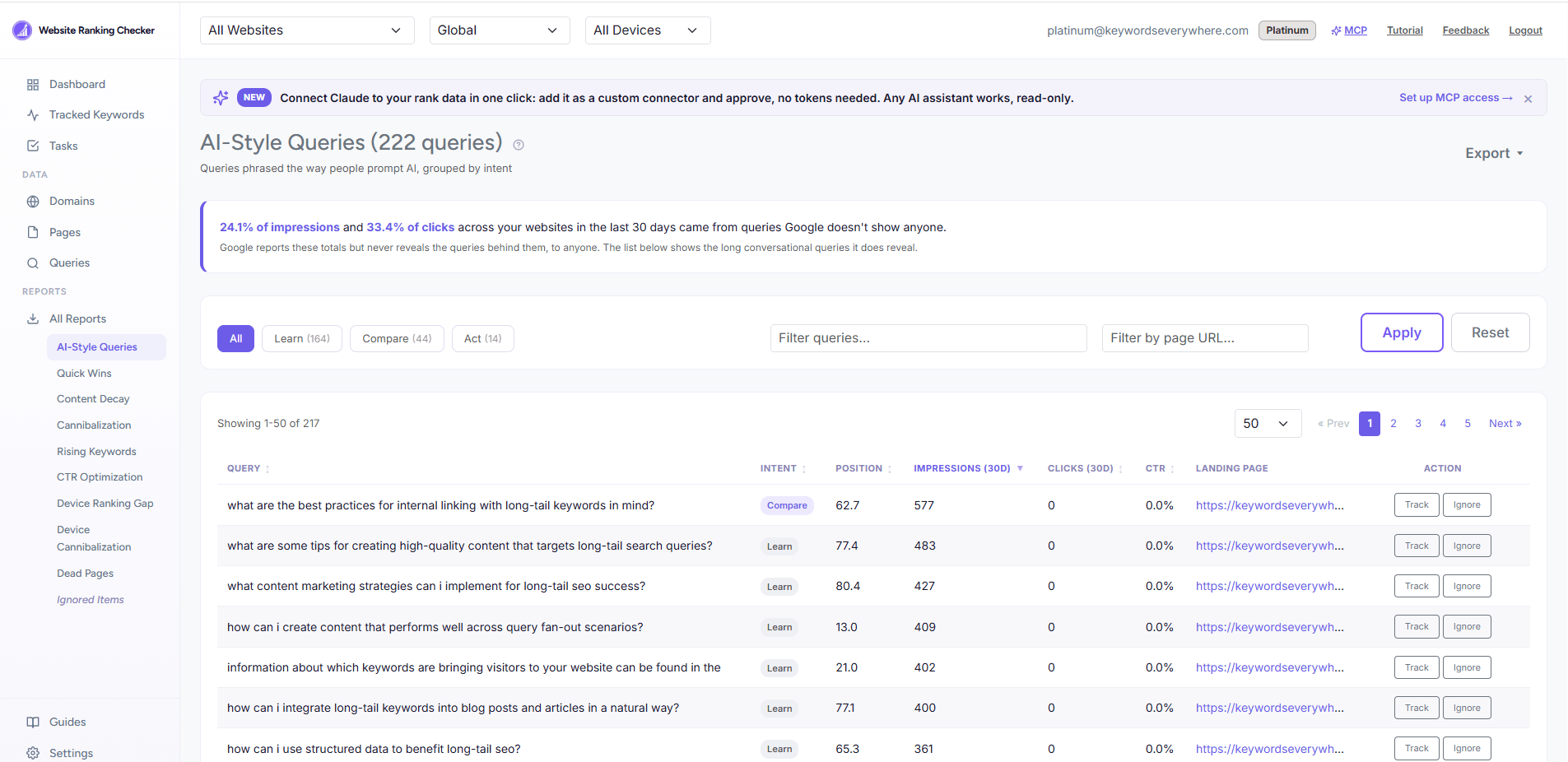Click the Apply button
The width and height of the screenshot is (1568, 762).
click(x=1402, y=332)
